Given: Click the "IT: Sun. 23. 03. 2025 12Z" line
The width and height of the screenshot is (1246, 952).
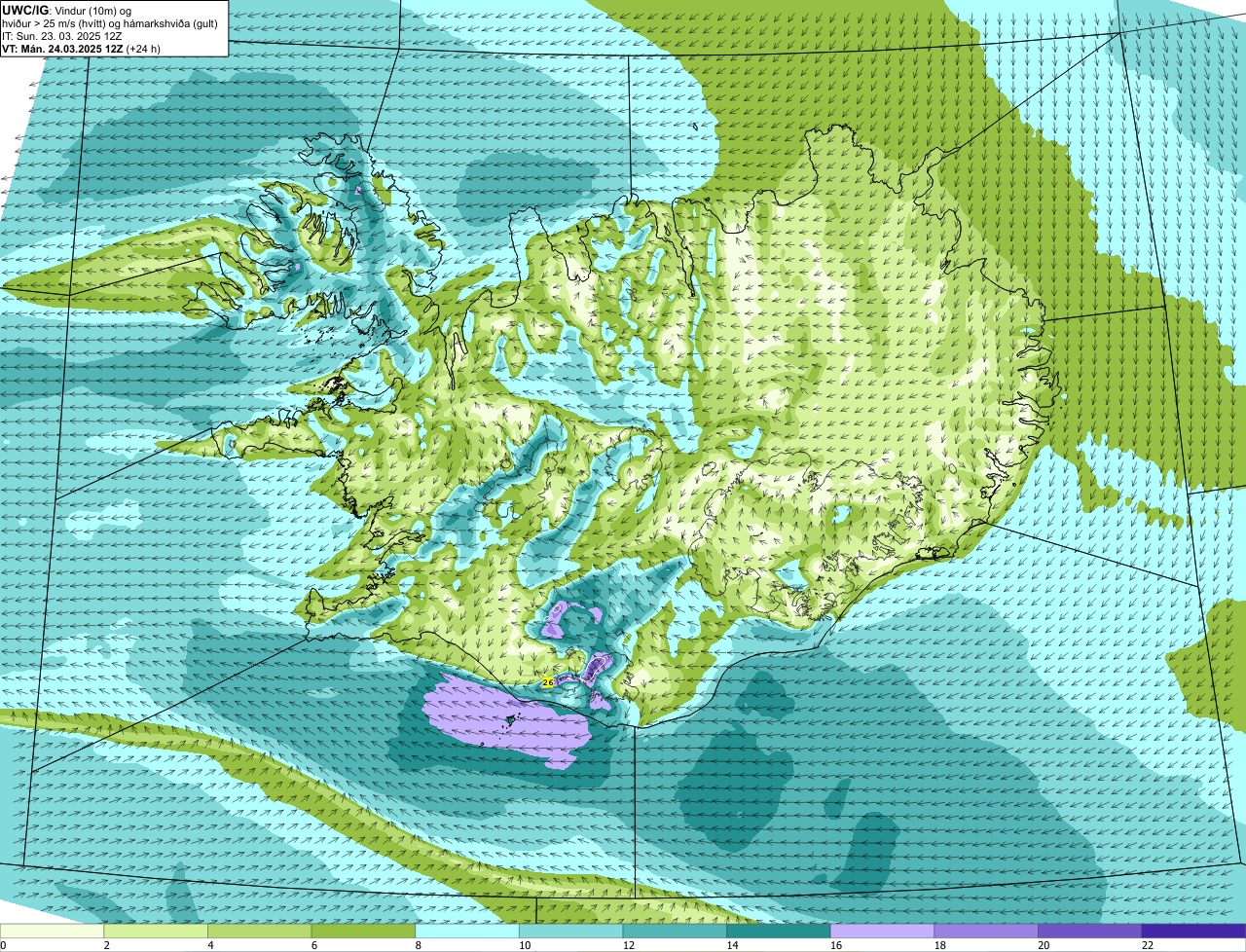Looking at the screenshot, I should point(64,35).
